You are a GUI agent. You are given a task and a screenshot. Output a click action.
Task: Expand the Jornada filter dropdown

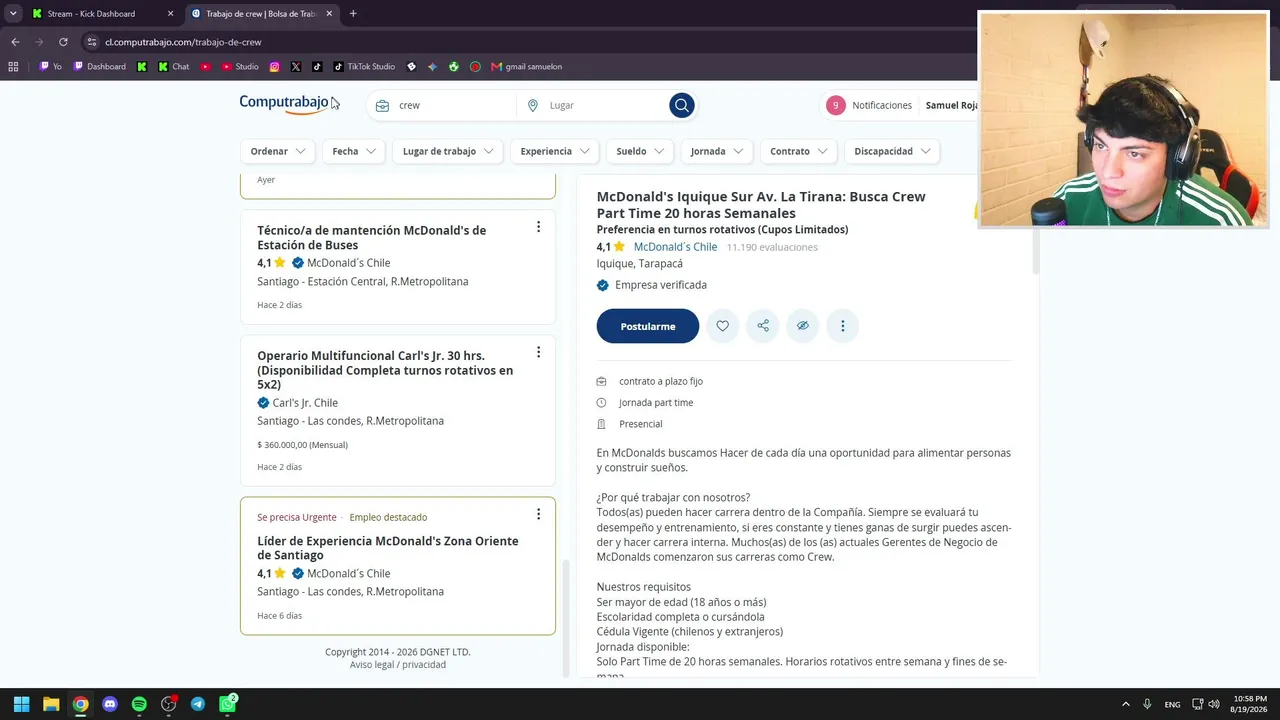[x=716, y=151]
